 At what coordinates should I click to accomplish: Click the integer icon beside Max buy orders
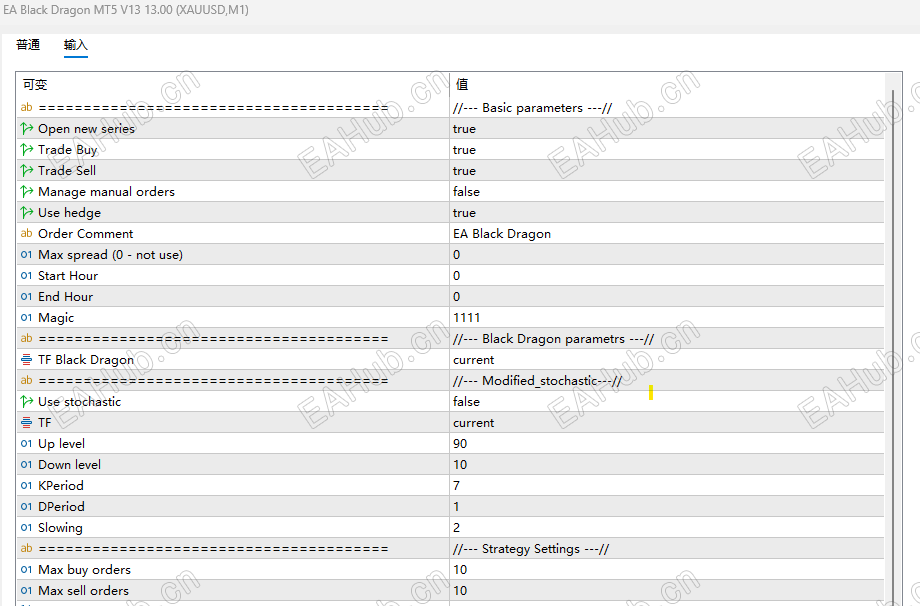[26, 570]
